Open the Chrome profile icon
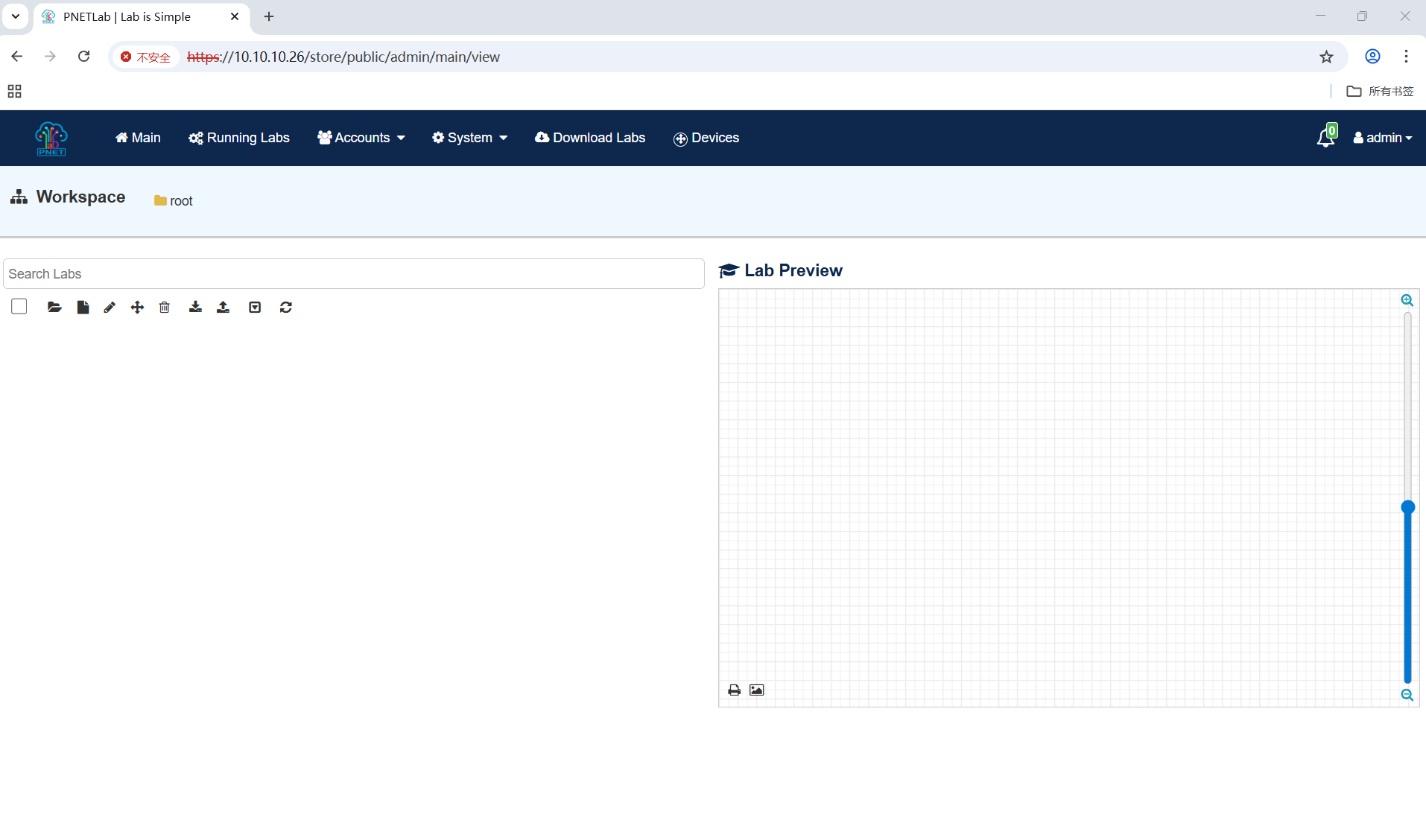Viewport: 1426px width, 840px height. [1372, 57]
